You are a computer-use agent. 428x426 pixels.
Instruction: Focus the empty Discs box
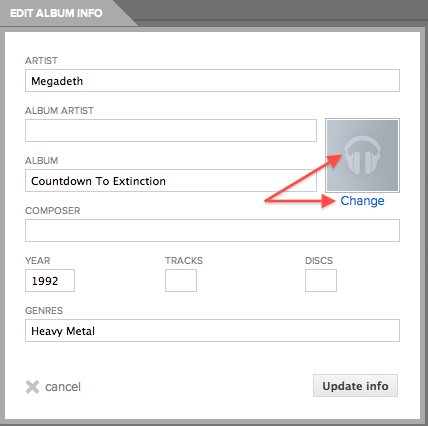(321, 280)
